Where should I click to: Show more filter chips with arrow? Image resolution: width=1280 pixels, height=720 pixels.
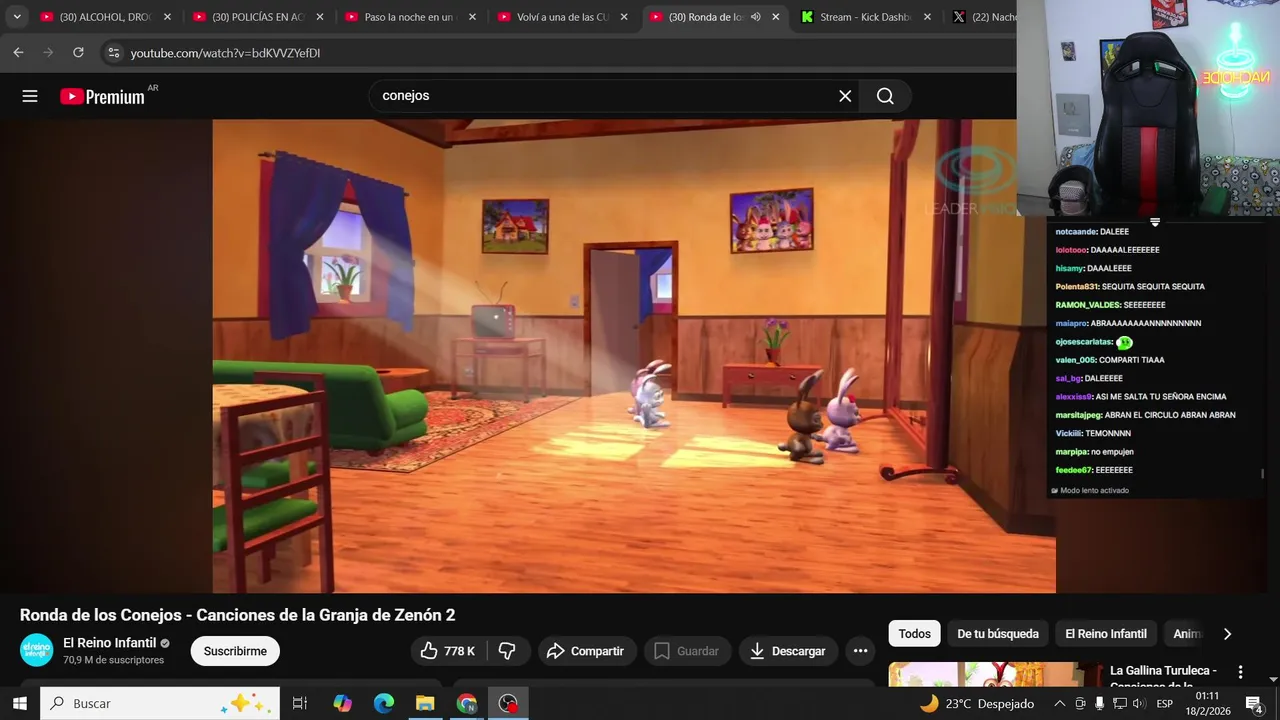(x=1227, y=634)
